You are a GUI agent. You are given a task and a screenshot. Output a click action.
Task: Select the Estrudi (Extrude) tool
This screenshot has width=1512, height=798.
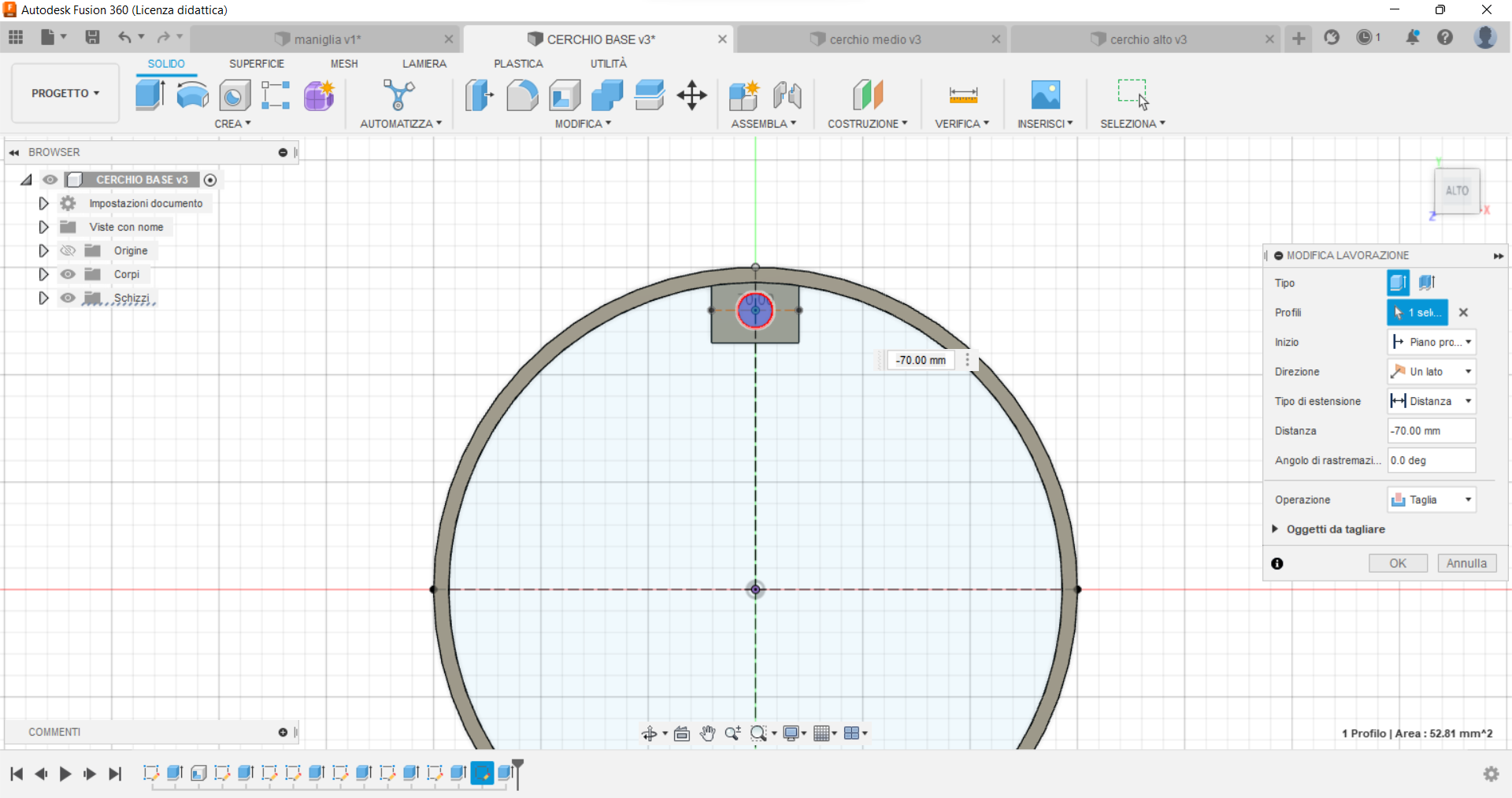[150, 95]
